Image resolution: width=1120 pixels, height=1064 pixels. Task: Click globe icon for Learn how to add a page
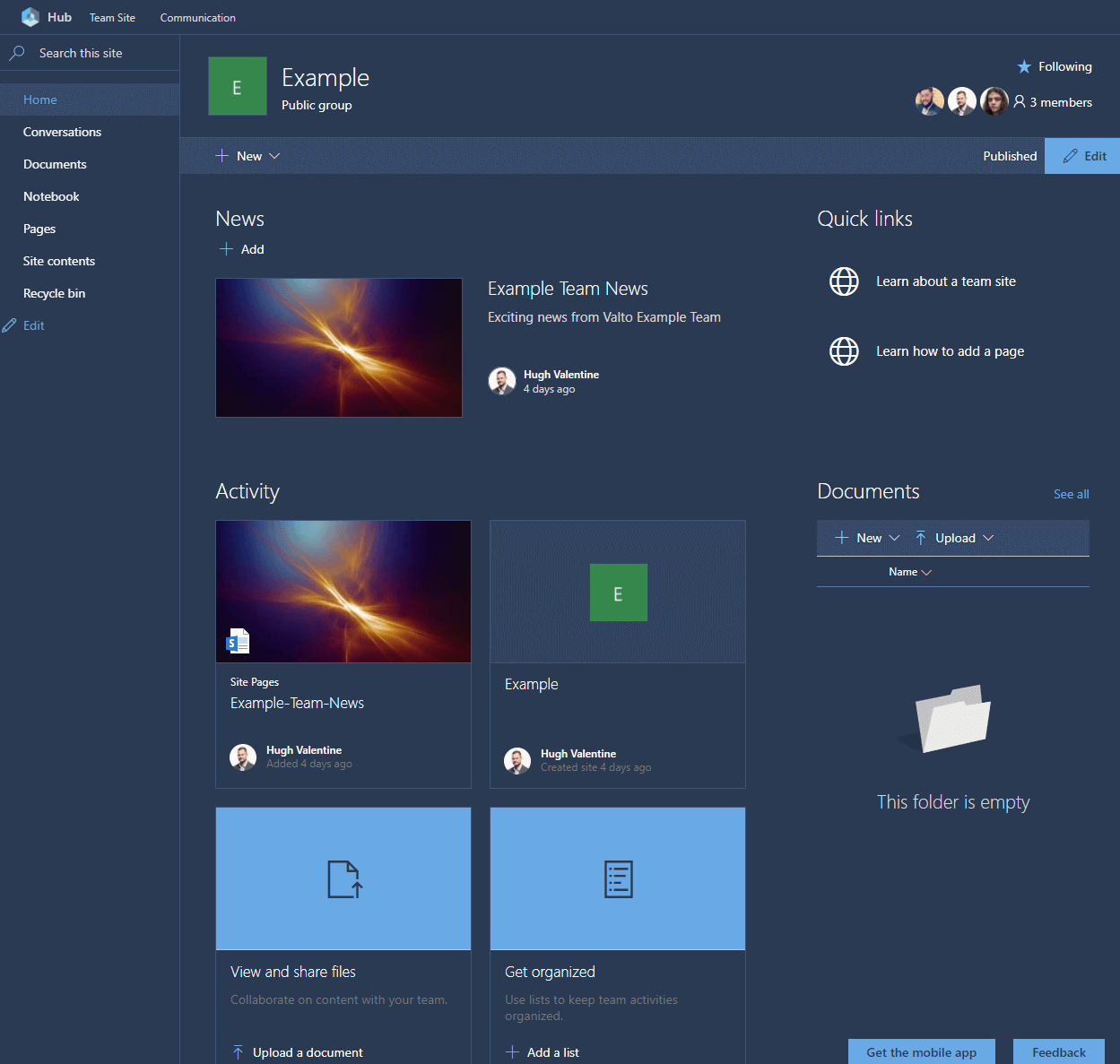point(844,351)
